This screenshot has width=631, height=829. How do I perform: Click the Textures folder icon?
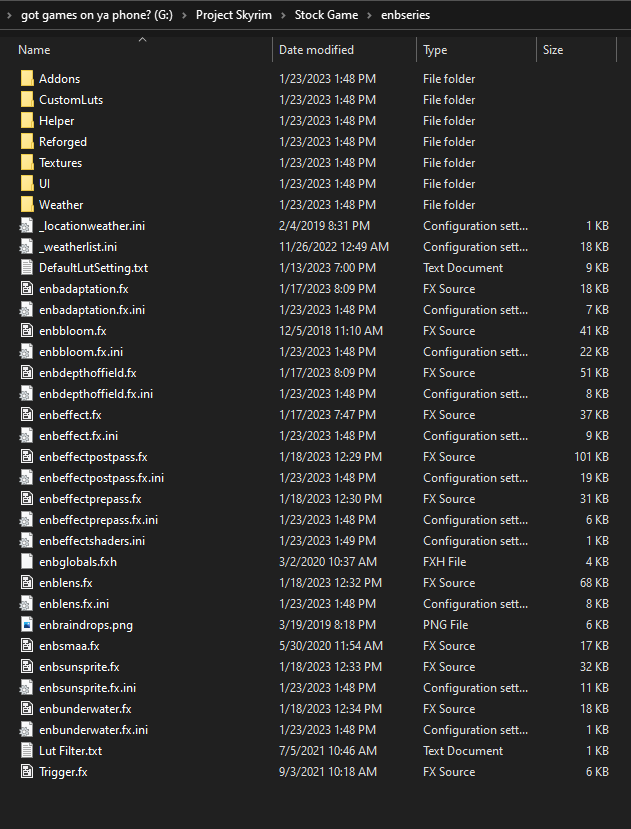click(27, 163)
